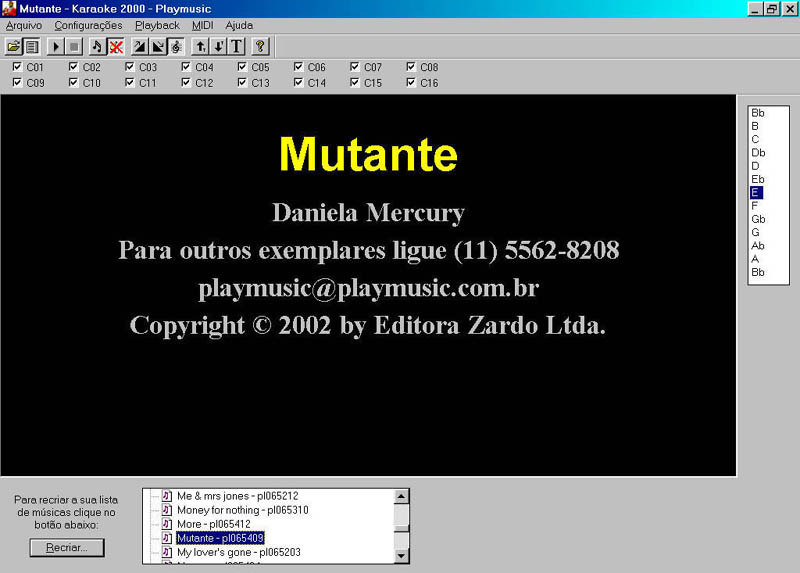Toggle channel C14 checkbox
Image resolution: width=800 pixels, height=573 pixels.
tap(298, 82)
